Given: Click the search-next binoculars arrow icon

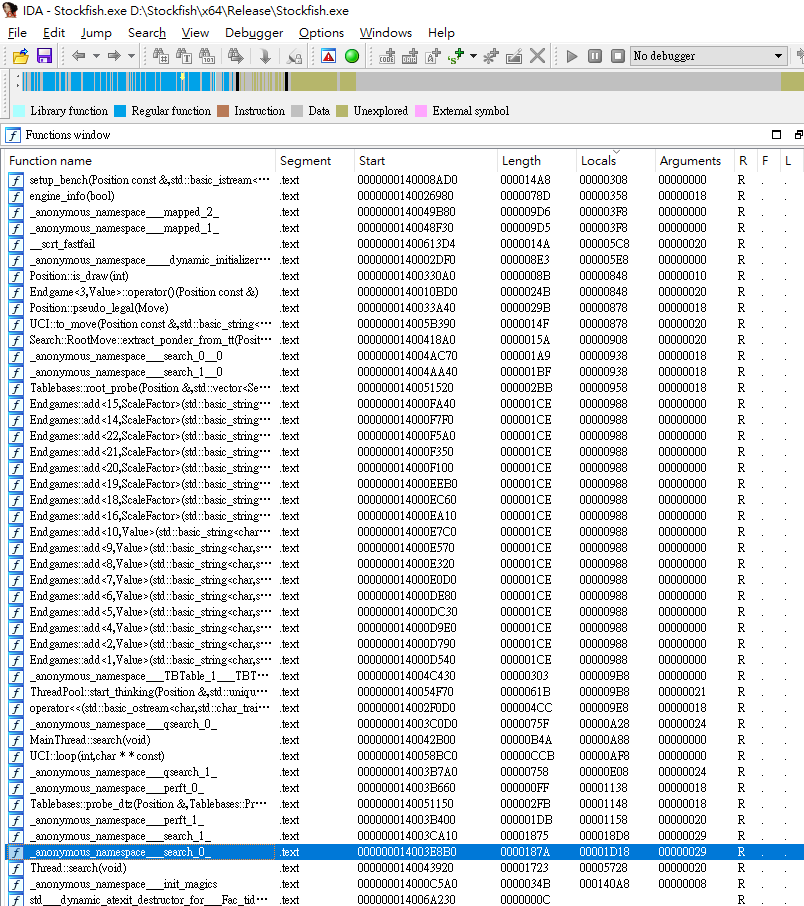Looking at the screenshot, I should 235,56.
